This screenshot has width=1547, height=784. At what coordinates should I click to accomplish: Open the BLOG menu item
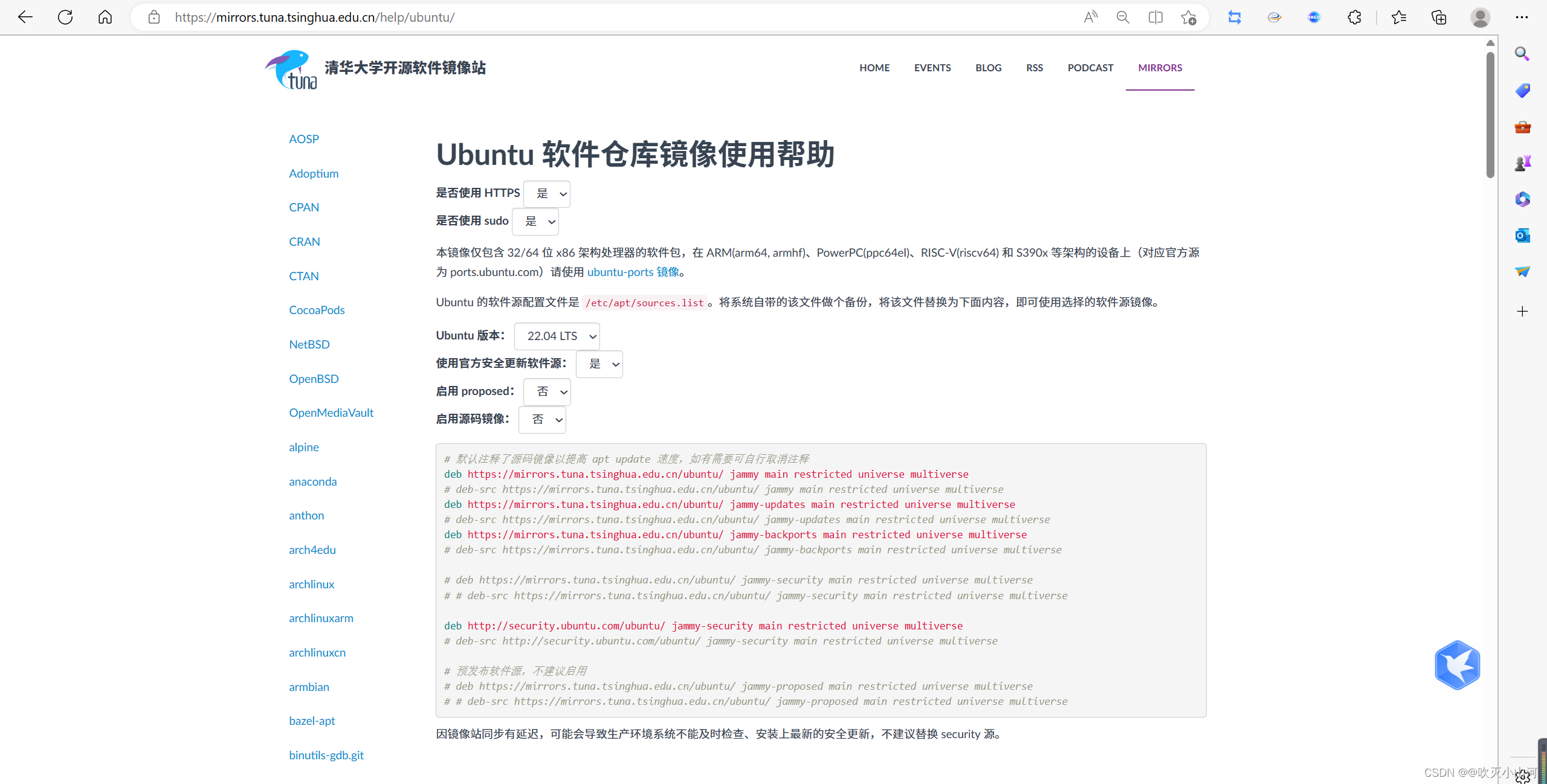[x=989, y=68]
